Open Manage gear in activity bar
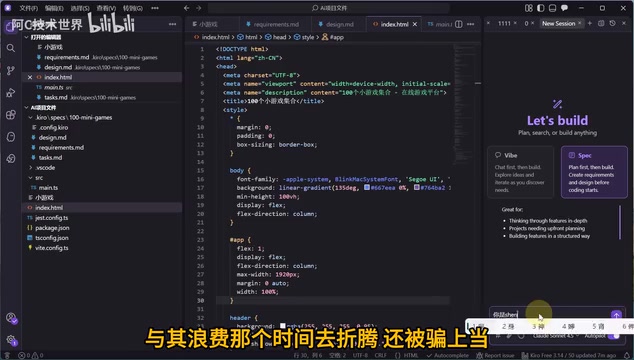The width and height of the screenshot is (634, 360). click(11, 340)
